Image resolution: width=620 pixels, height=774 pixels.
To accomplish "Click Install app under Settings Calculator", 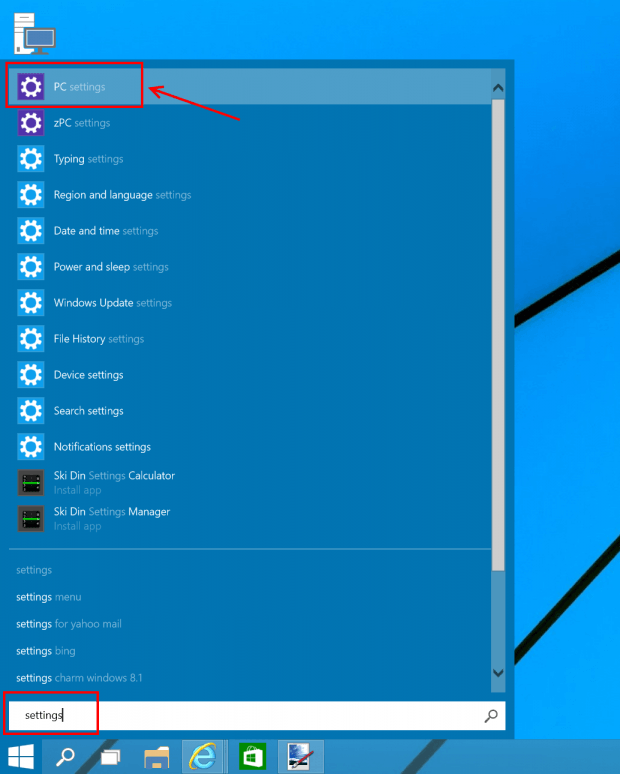I will point(78,490).
